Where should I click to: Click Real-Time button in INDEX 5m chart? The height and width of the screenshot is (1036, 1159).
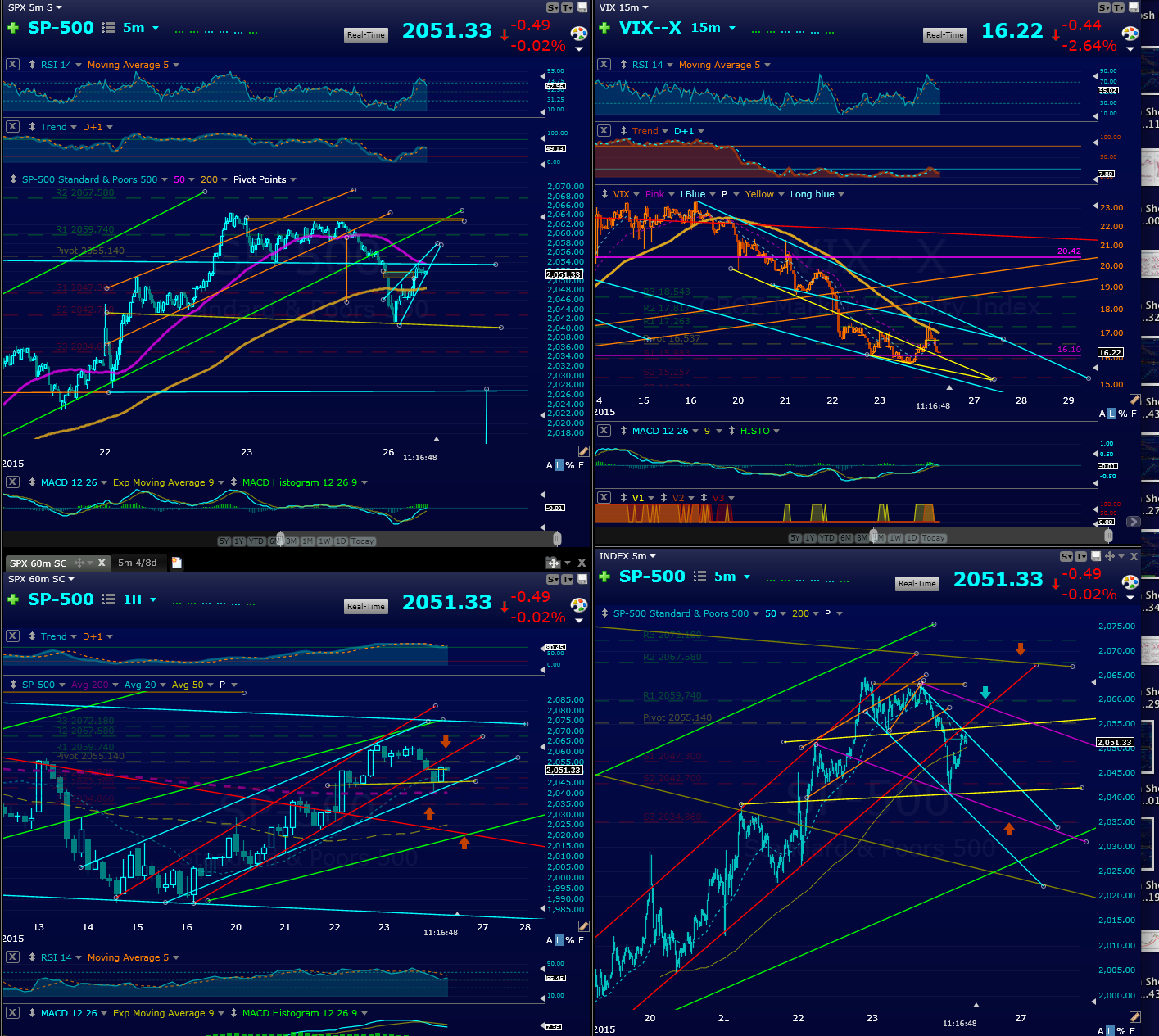tap(917, 584)
